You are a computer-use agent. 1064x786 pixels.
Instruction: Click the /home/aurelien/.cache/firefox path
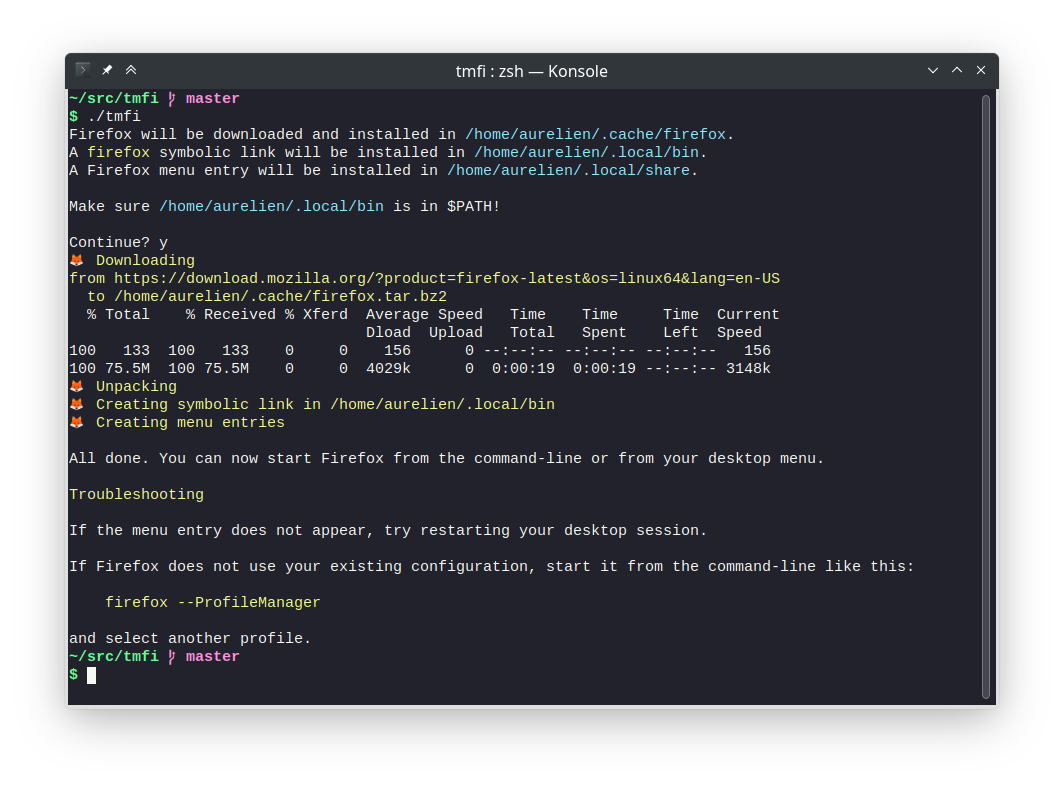(x=595, y=134)
